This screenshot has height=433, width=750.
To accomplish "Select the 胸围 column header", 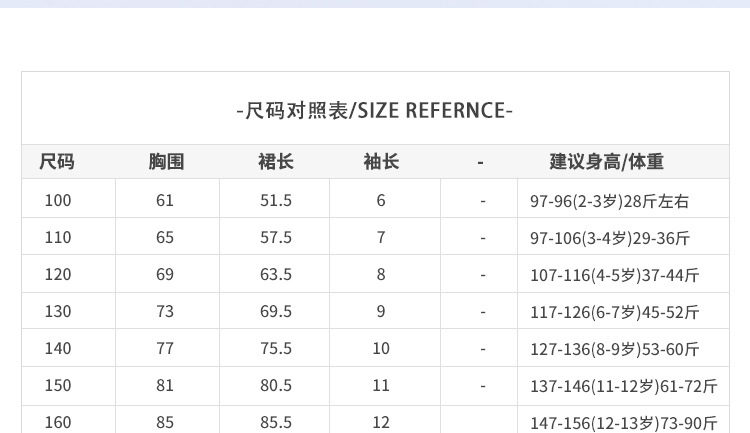I will pos(166,161).
